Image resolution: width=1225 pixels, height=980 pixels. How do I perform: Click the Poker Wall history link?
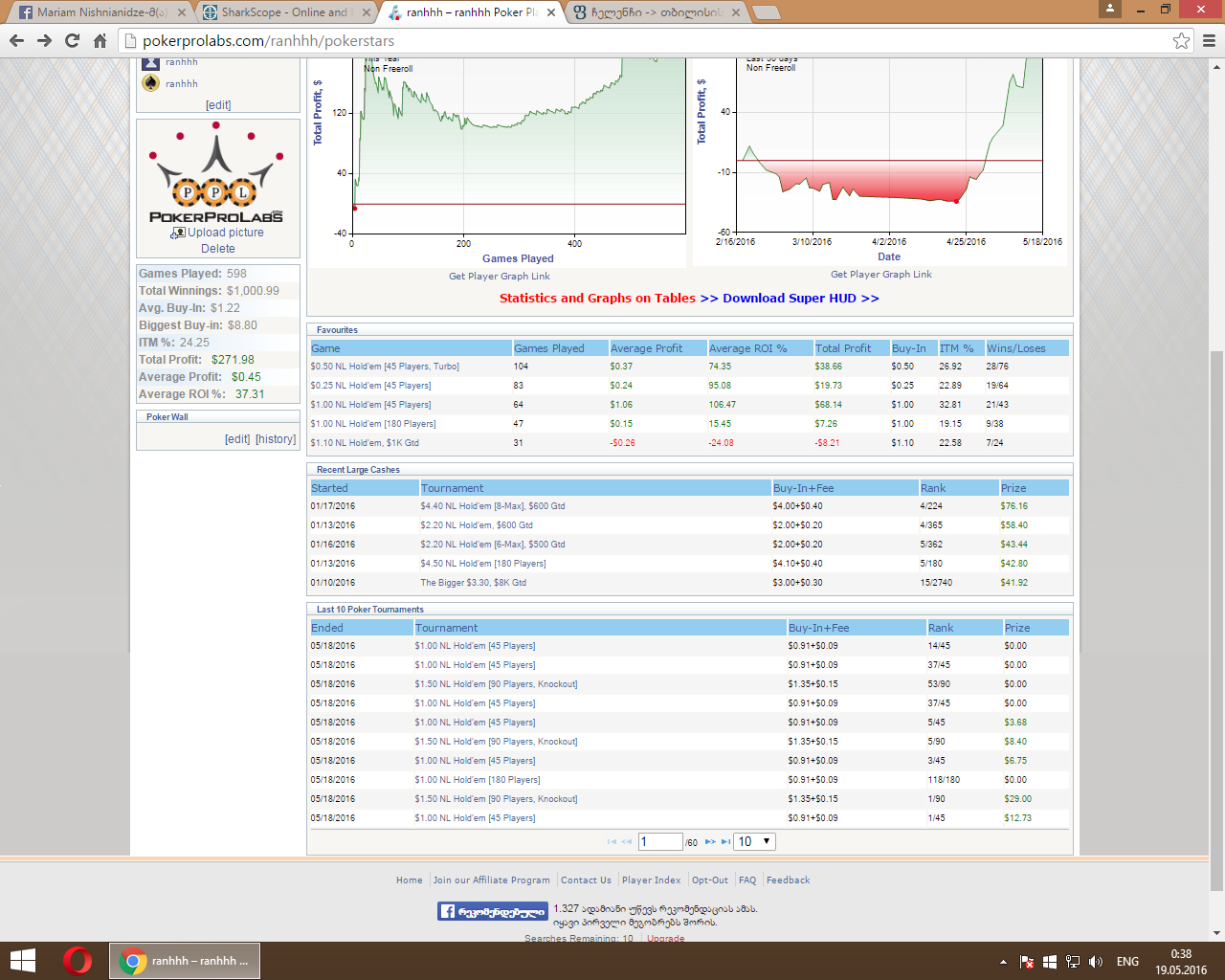[x=276, y=439]
